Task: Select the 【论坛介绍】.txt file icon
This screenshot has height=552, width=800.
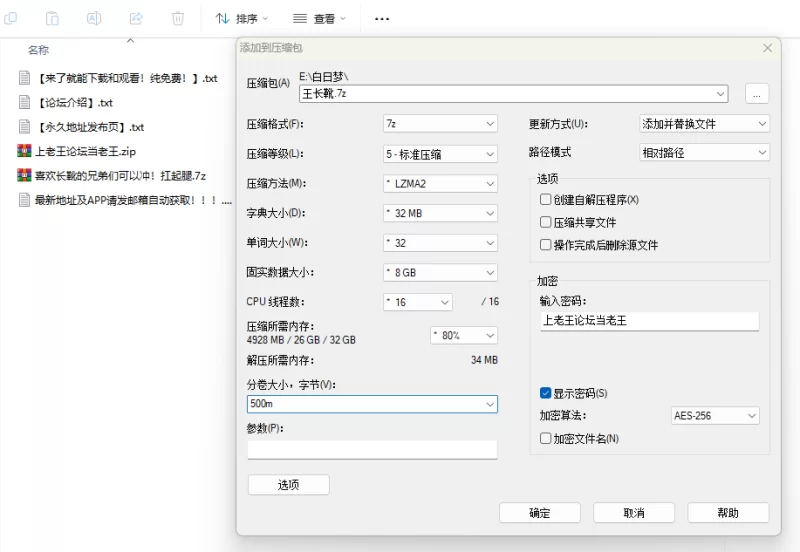Action: (x=25, y=102)
